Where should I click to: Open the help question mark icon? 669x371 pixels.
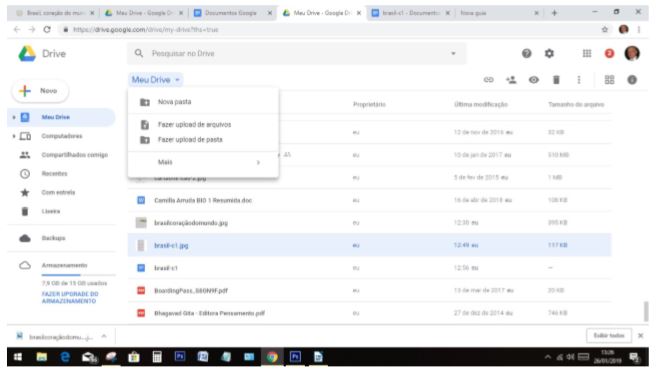(x=526, y=53)
